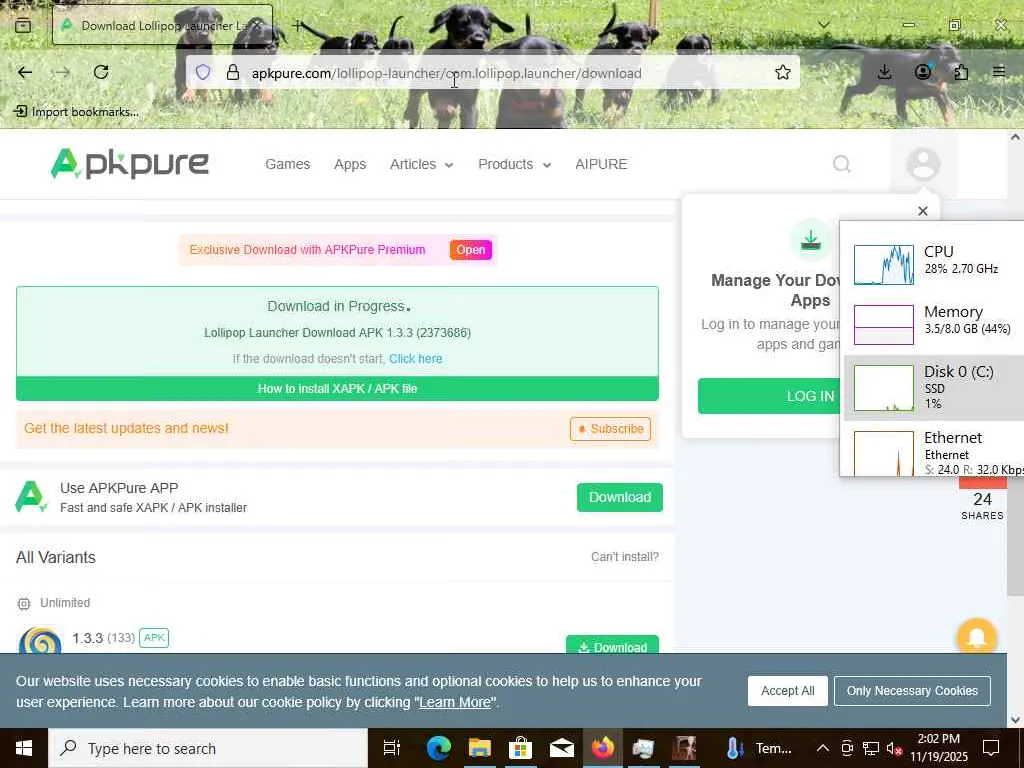Choose Only Necessary Cookies
Screen dimensions: 1024x768
pyautogui.click(x=912, y=691)
